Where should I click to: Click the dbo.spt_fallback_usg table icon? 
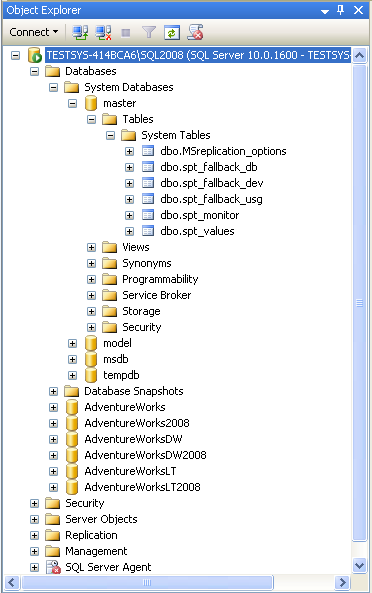coord(148,199)
